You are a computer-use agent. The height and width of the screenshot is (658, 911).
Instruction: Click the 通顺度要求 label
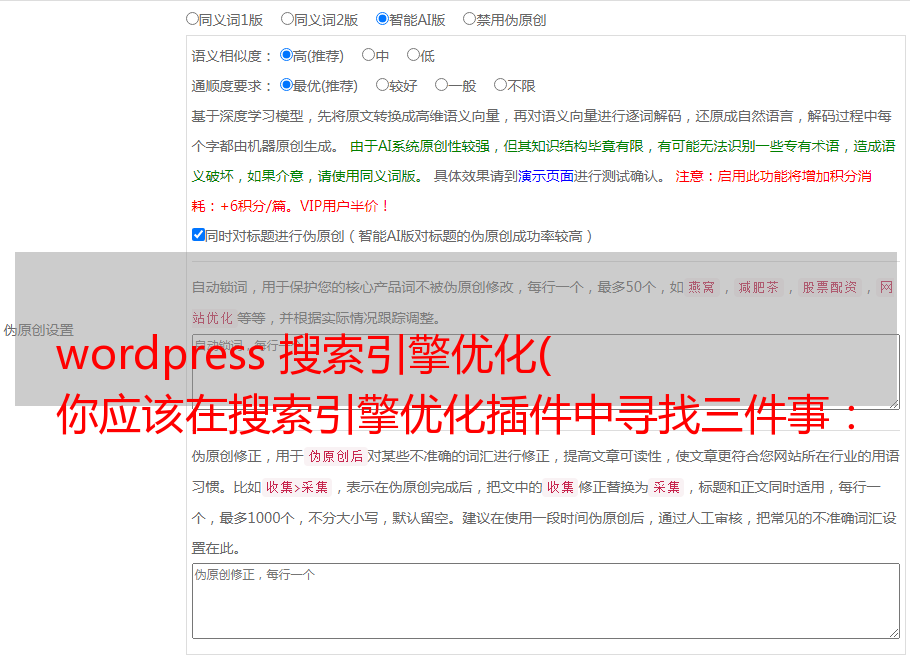[x=231, y=86]
